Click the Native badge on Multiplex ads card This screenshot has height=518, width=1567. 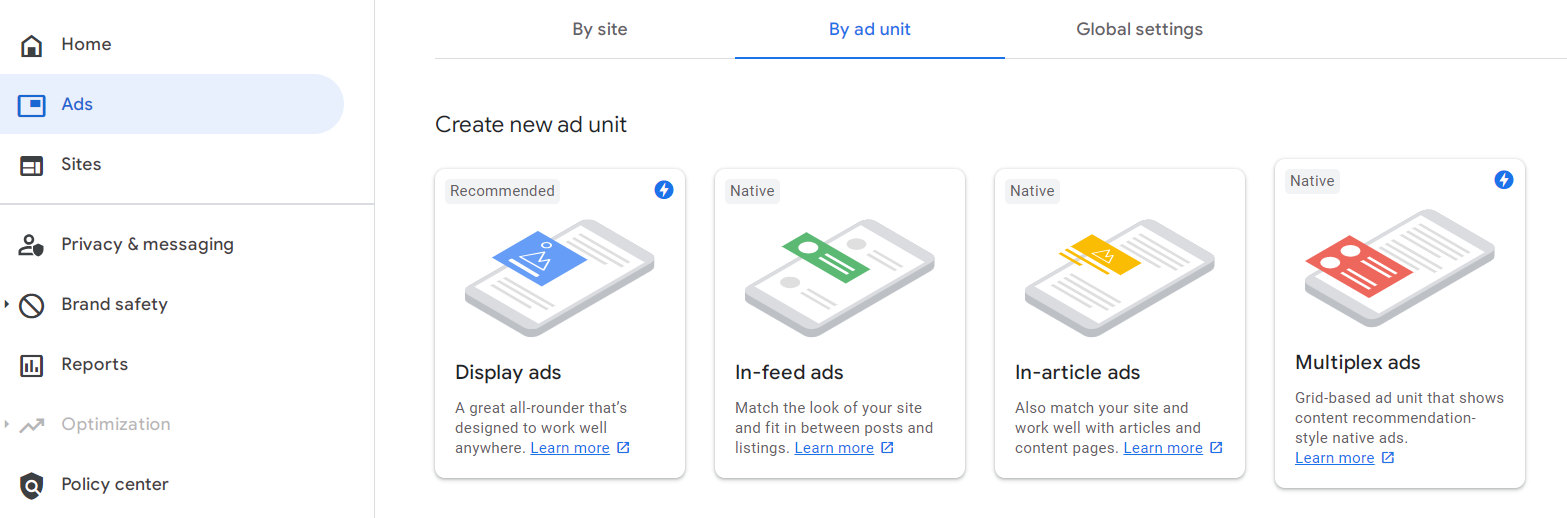tap(1312, 181)
